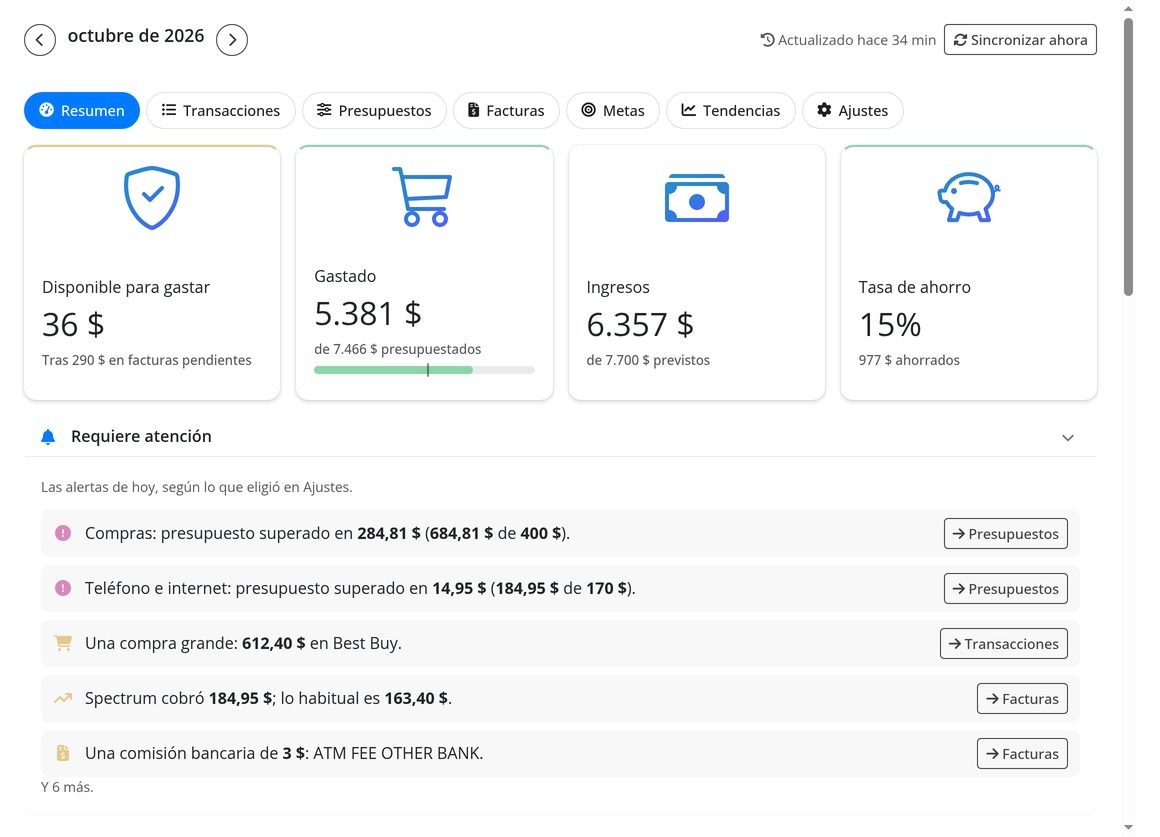Open Presupuestos from the Compras alert

pyautogui.click(x=1005, y=534)
